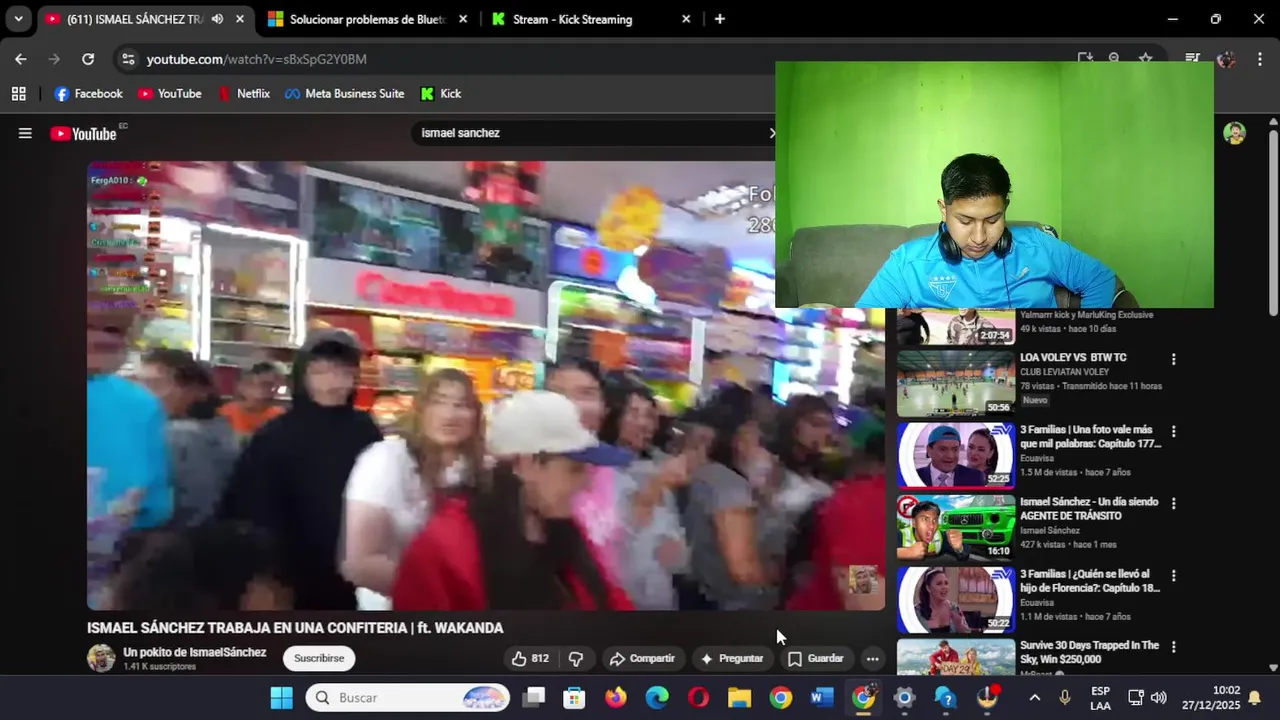Open the Facebook bookmark
The height and width of the screenshot is (720, 1280).
(88, 93)
